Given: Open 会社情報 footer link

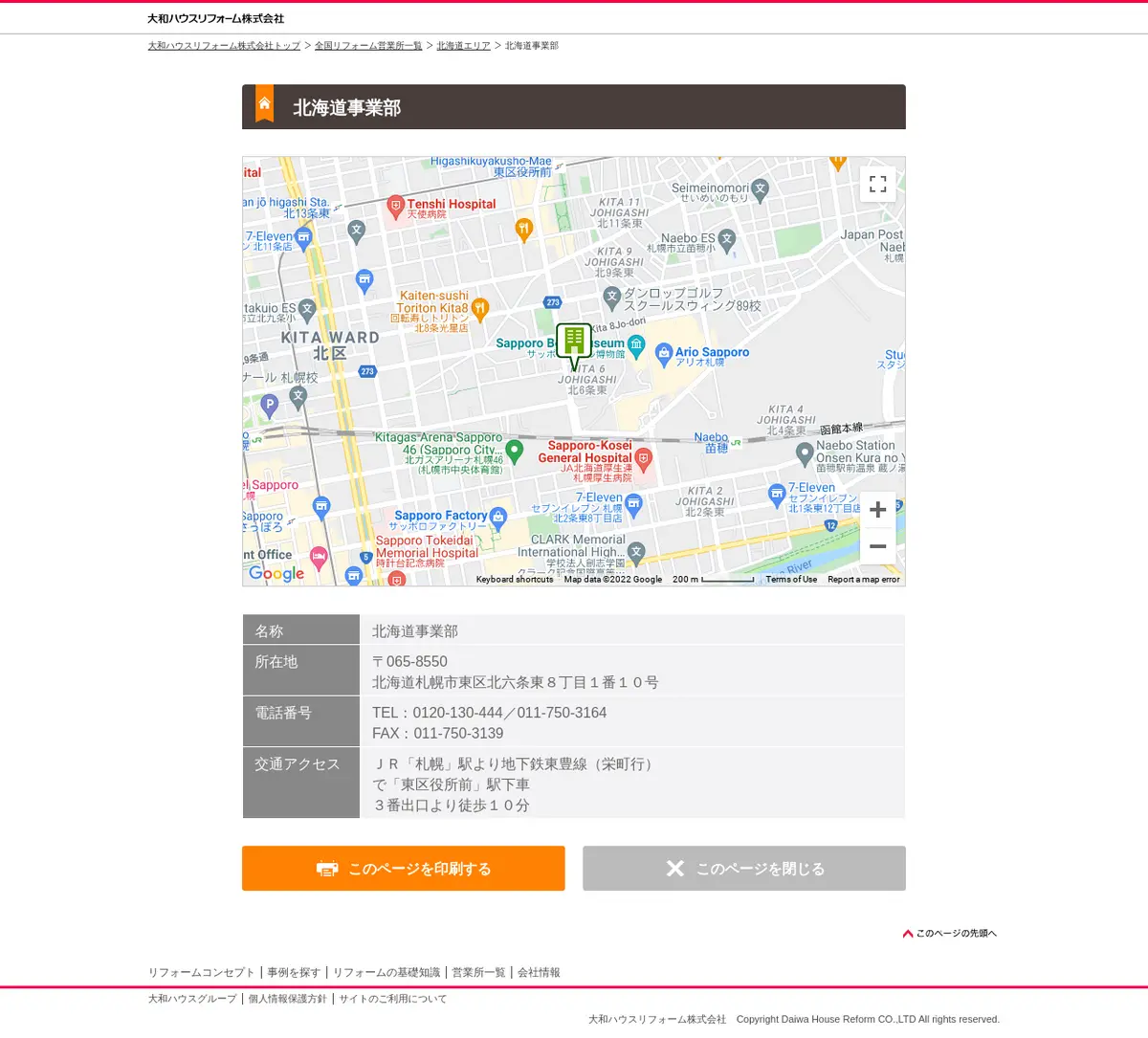Looking at the screenshot, I should coord(539,973).
